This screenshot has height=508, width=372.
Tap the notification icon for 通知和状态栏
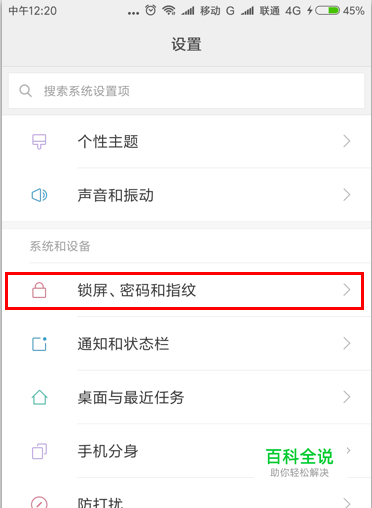point(39,344)
